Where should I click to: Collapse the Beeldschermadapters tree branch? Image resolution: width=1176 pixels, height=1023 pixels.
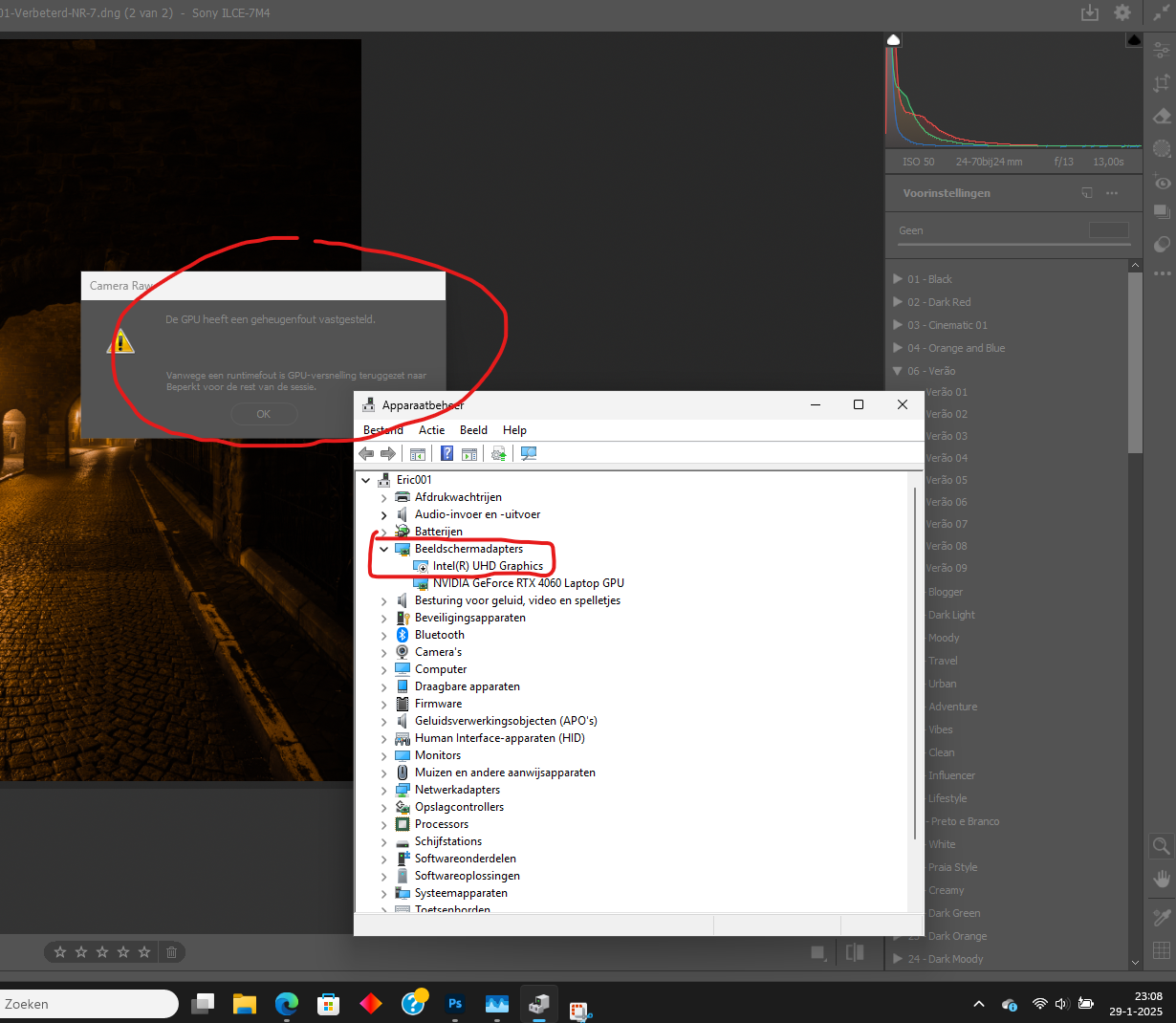(383, 549)
